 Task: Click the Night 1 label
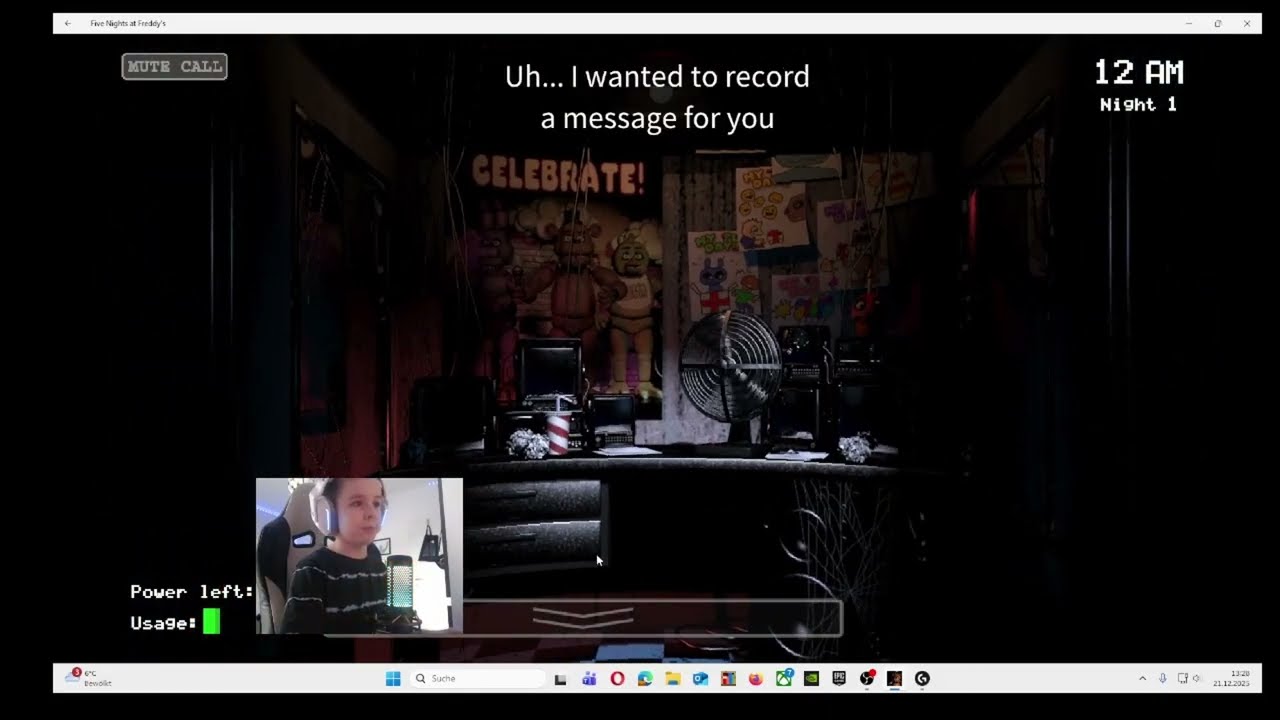pos(1138,105)
